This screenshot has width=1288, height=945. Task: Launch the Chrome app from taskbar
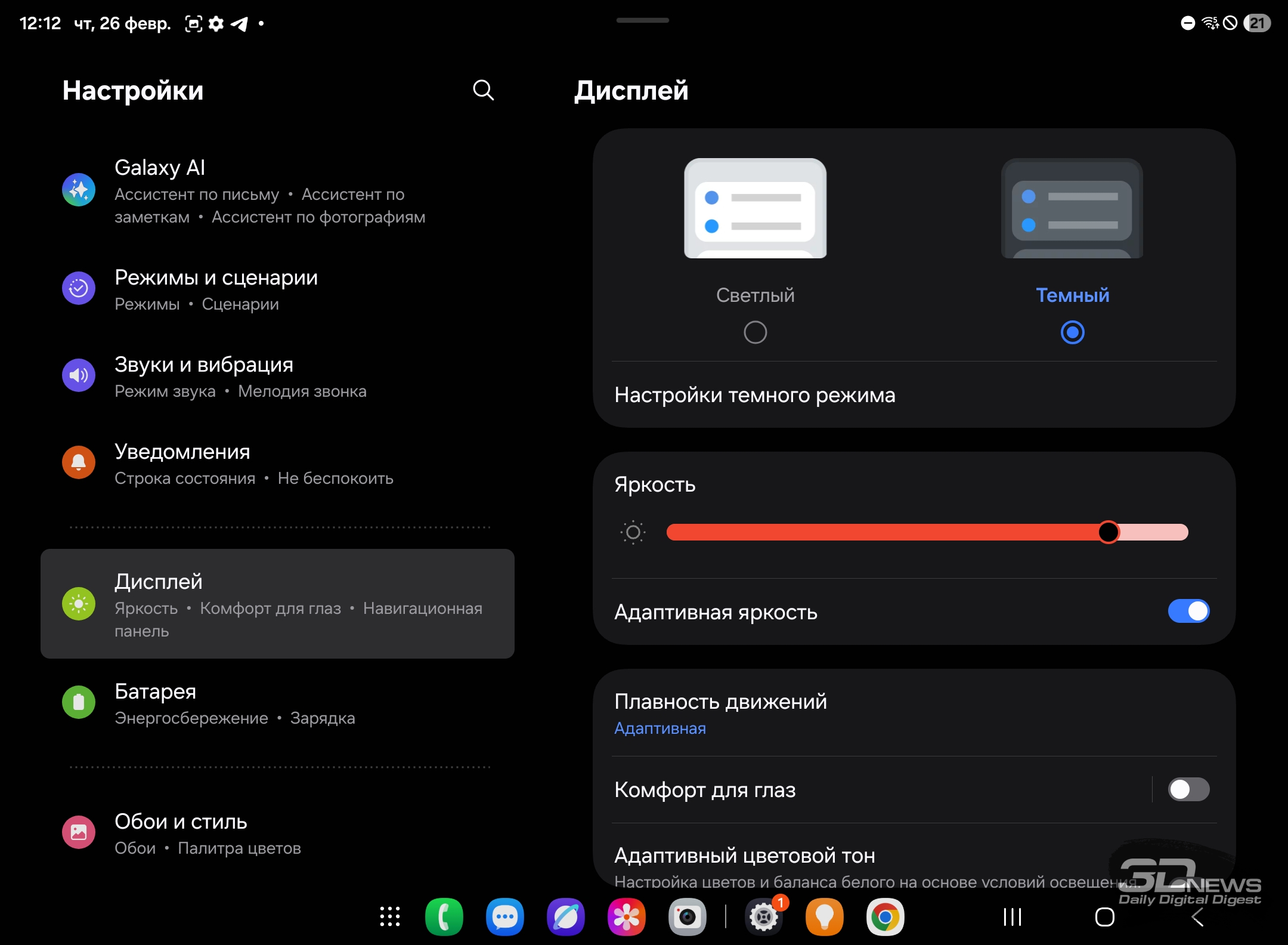click(x=885, y=917)
